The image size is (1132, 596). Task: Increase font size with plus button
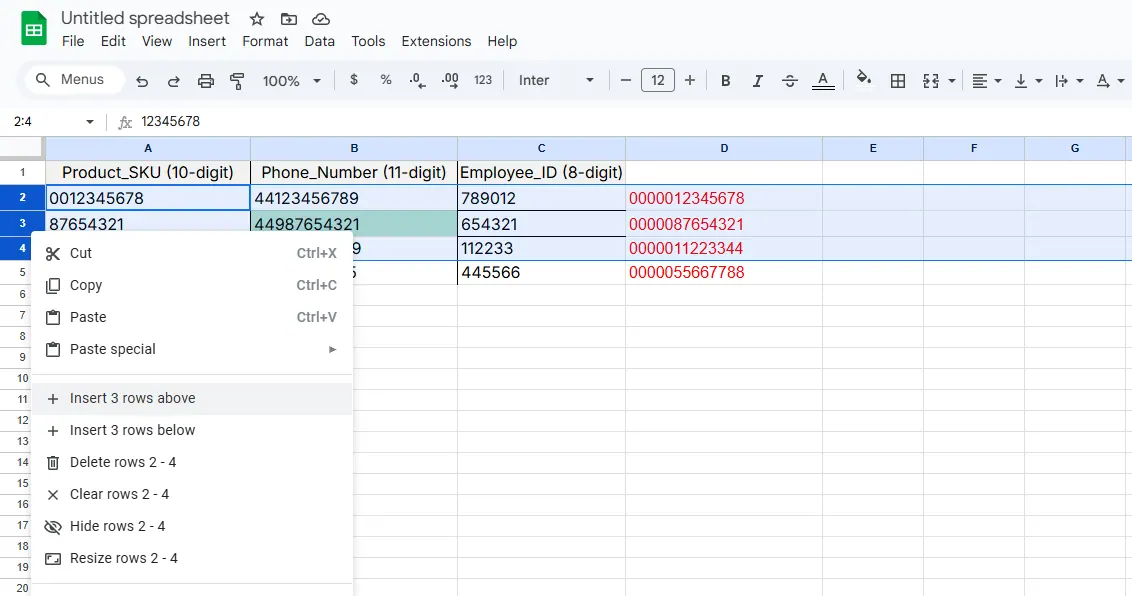tap(690, 80)
